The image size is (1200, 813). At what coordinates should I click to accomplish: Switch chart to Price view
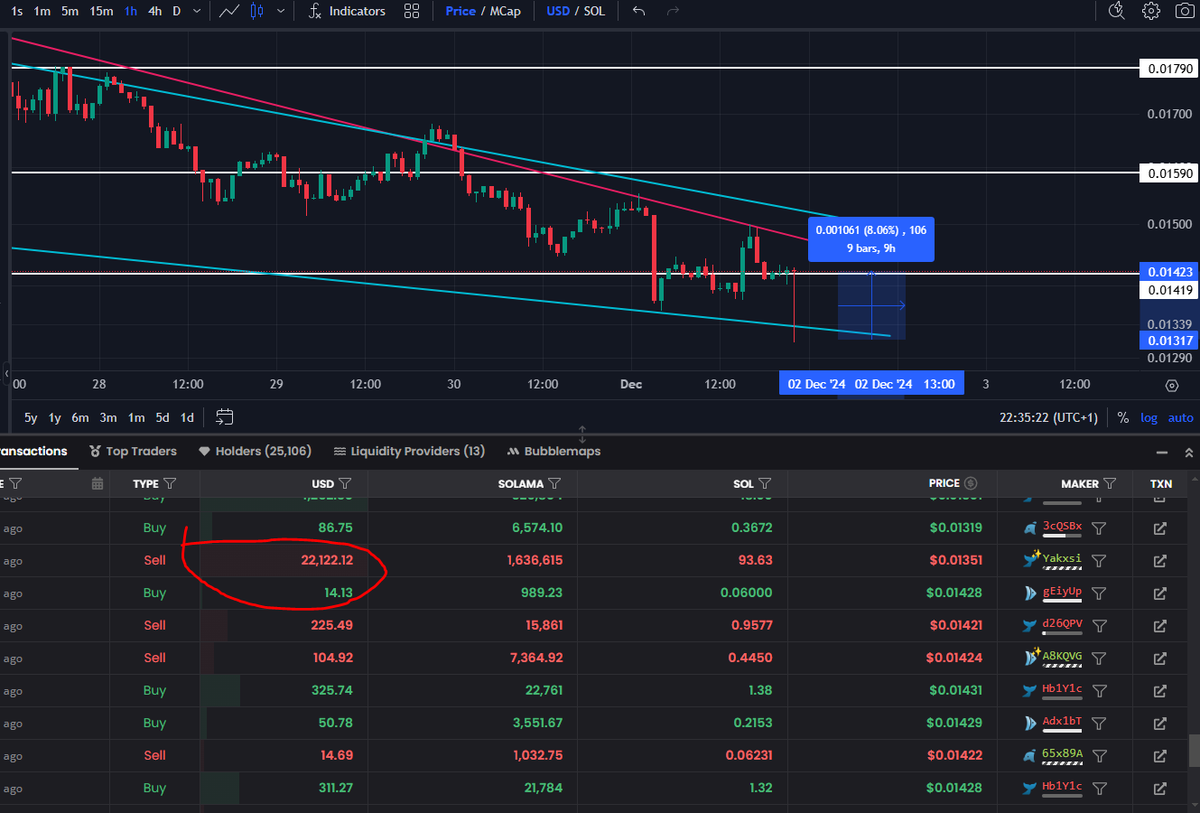pos(460,11)
